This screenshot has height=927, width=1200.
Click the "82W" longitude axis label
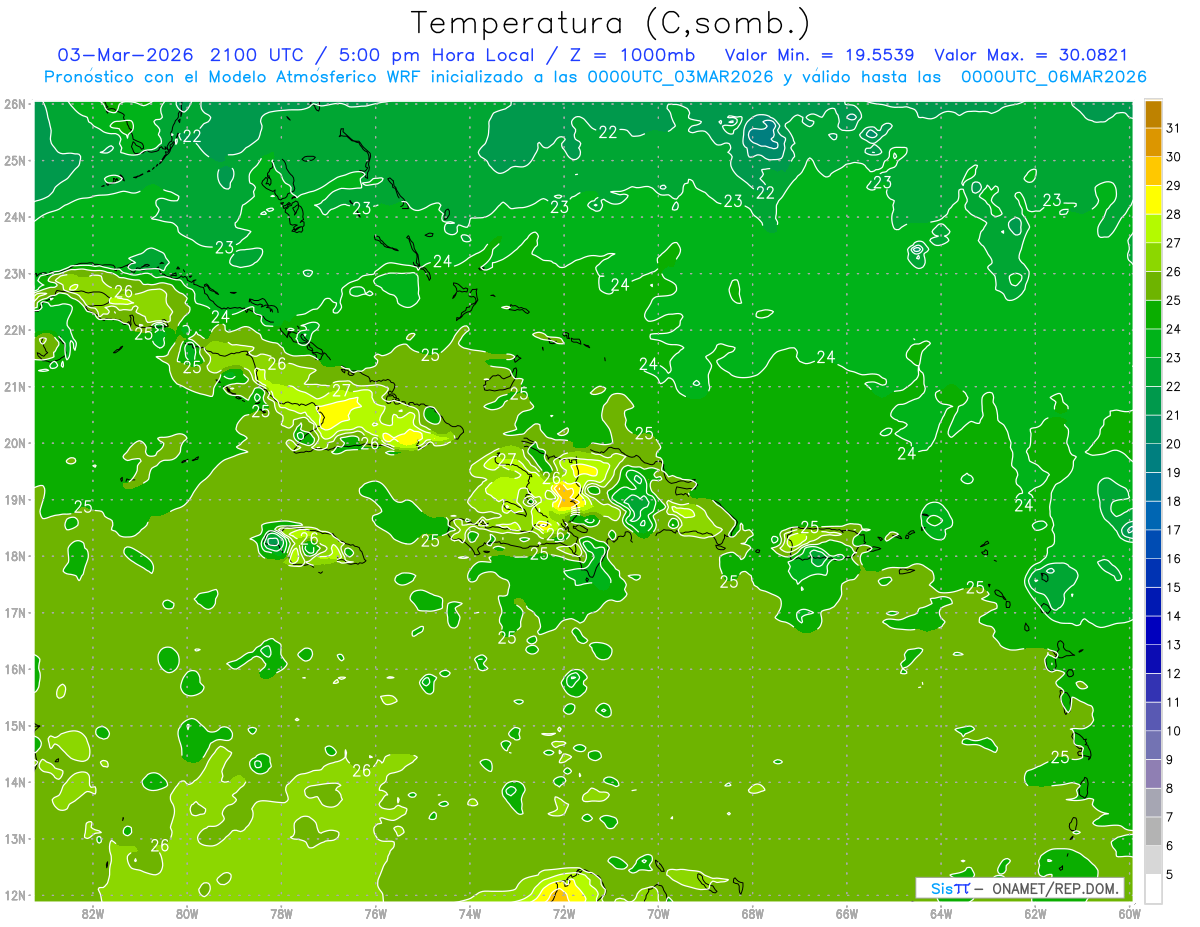(x=93, y=913)
